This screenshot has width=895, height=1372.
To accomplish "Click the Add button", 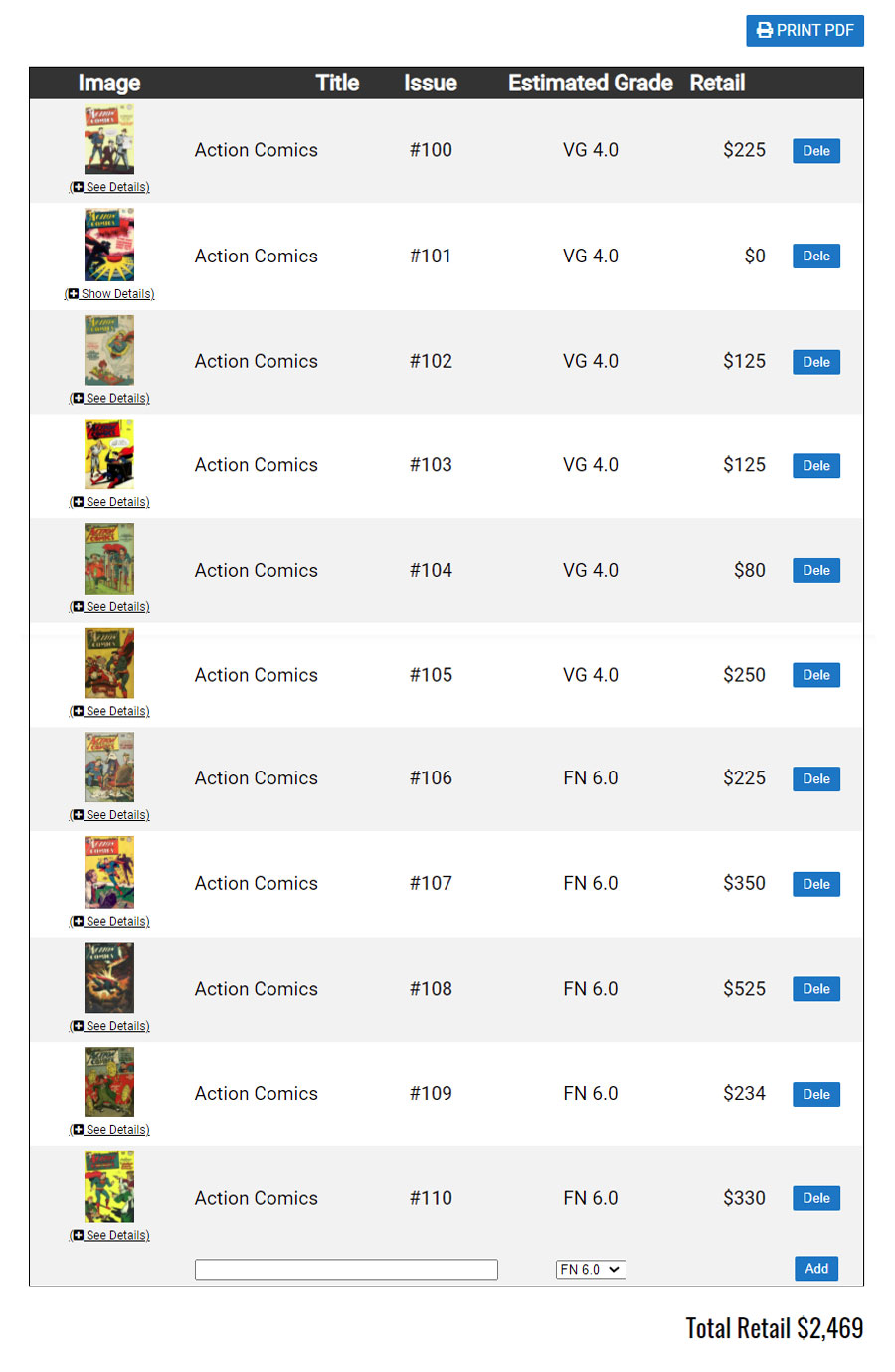I will coord(816,1269).
